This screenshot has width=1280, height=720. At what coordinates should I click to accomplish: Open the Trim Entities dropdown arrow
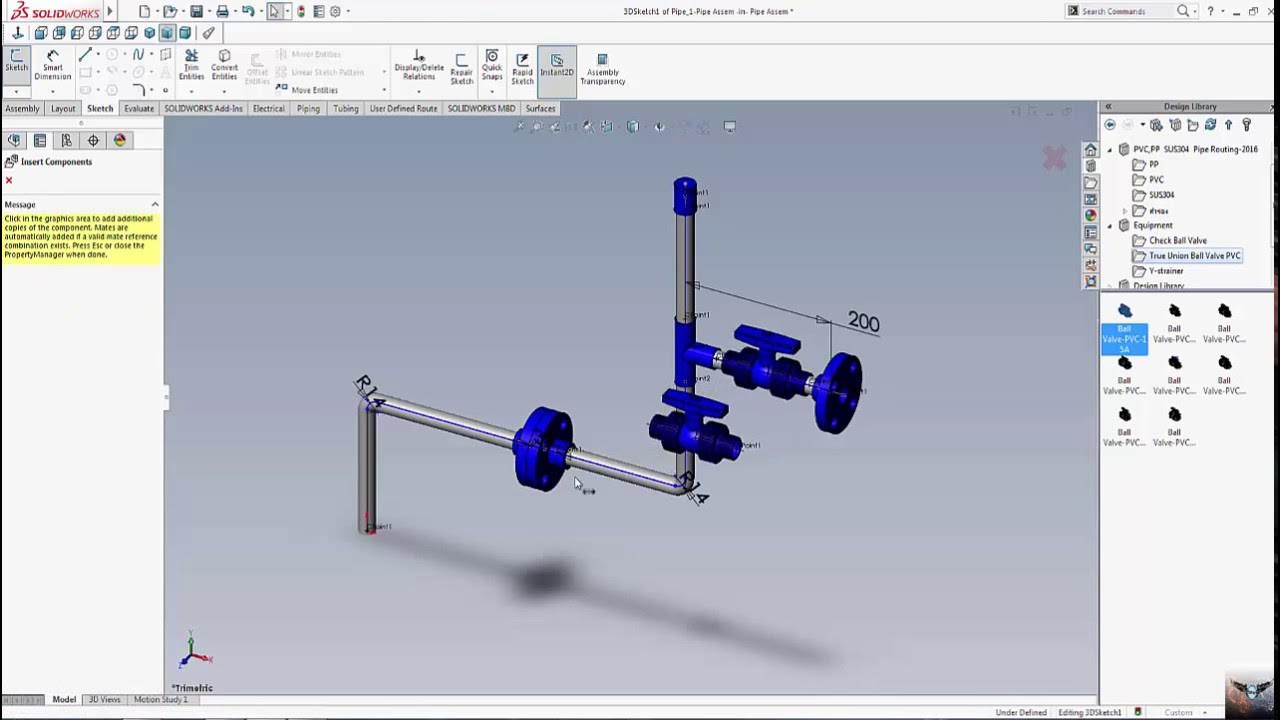point(191,91)
